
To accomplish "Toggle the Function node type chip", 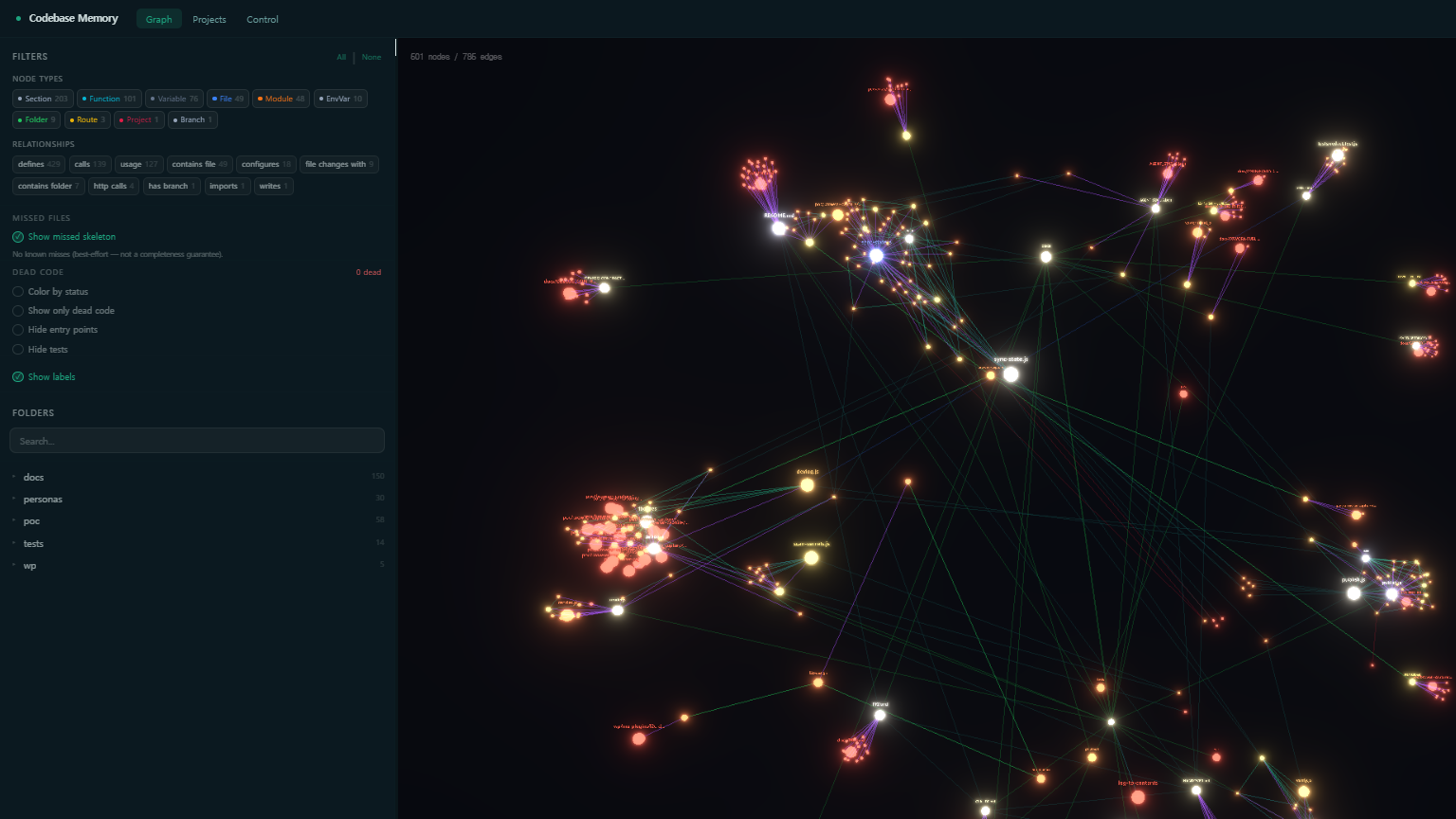I will 109,99.
